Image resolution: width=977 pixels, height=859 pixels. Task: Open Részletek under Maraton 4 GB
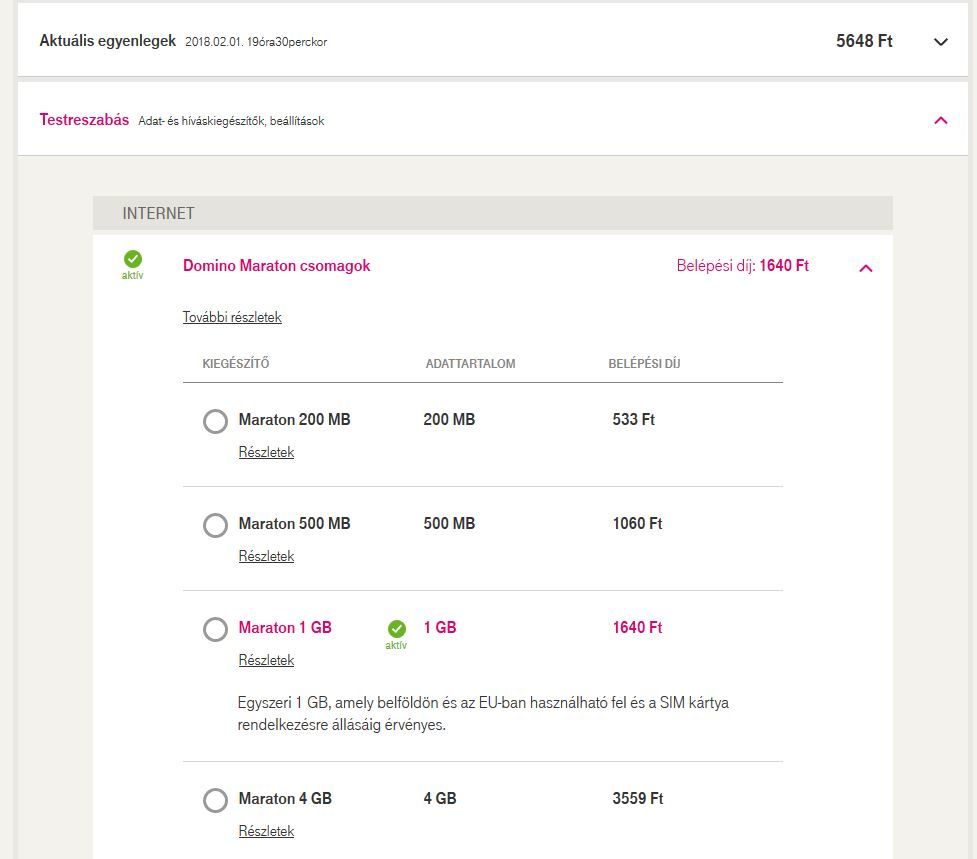pos(266,831)
